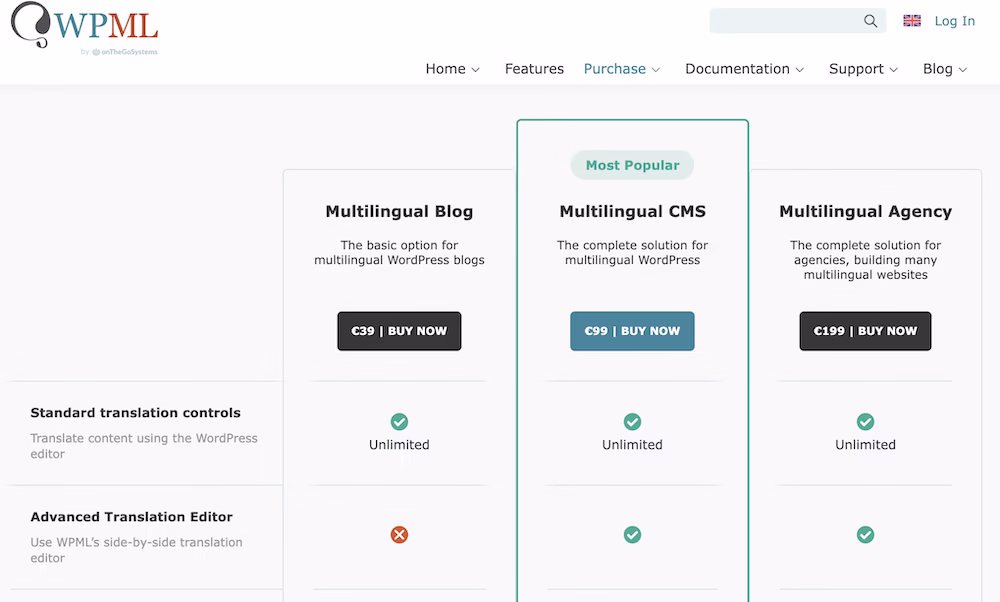
Task: Click CMS plan Advanced Editor checkmark
Action: pyautogui.click(x=633, y=534)
